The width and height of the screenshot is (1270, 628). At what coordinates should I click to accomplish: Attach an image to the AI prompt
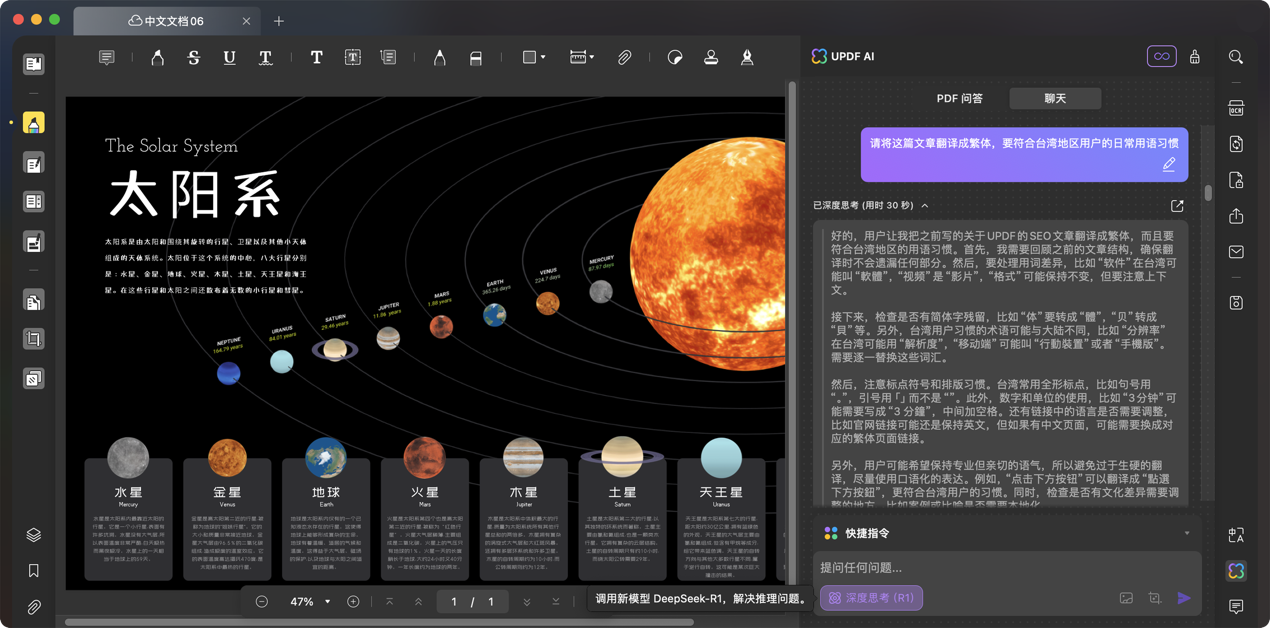[1126, 598]
